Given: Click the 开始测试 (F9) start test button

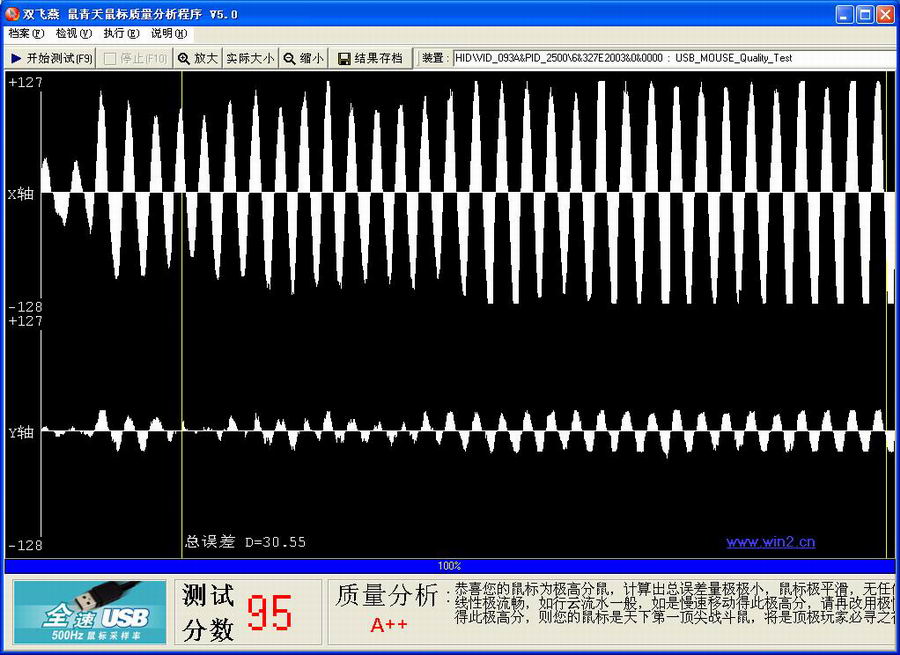Looking at the screenshot, I should click(x=51, y=58).
